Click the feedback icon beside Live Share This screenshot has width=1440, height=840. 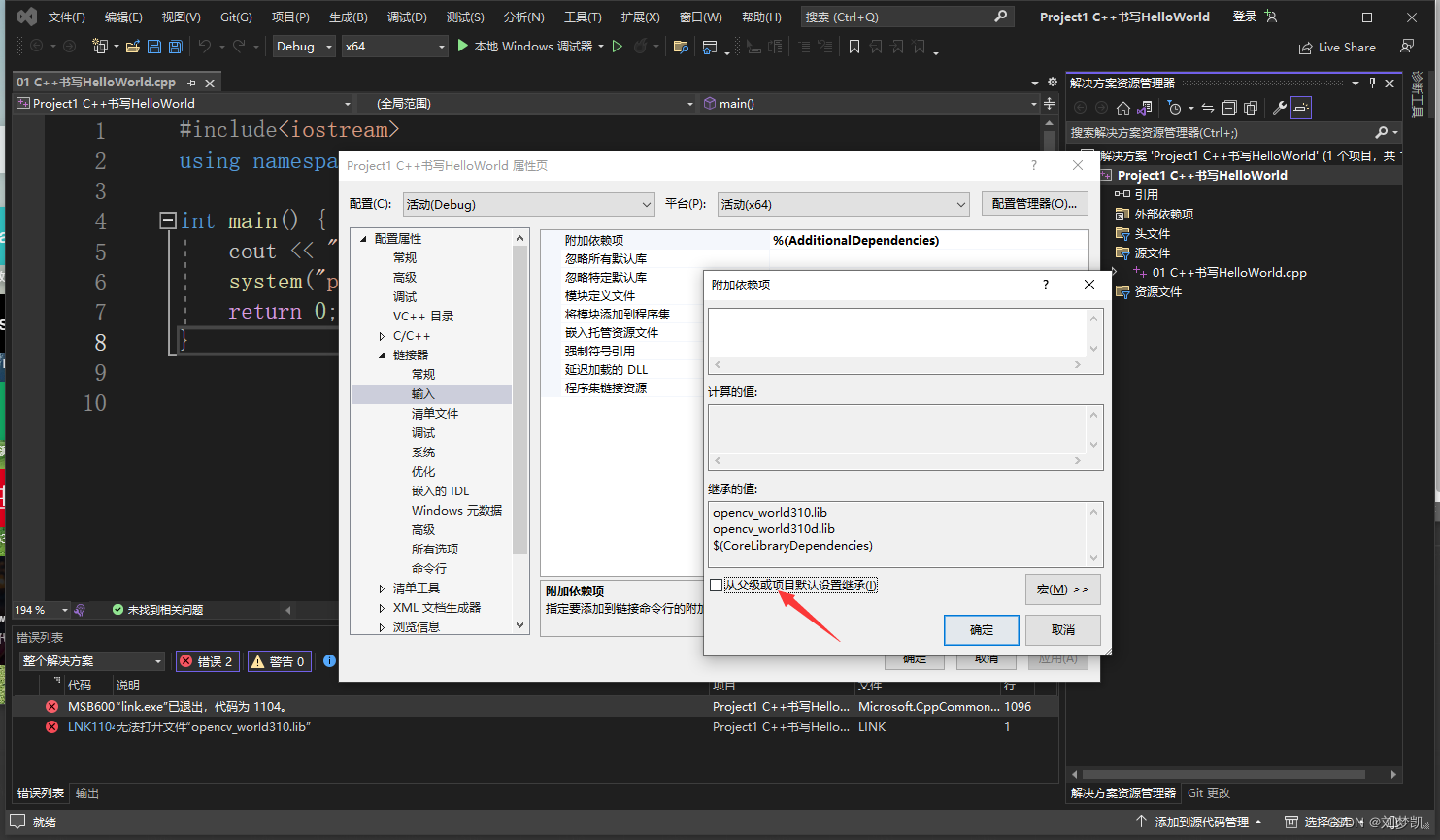(x=1407, y=47)
